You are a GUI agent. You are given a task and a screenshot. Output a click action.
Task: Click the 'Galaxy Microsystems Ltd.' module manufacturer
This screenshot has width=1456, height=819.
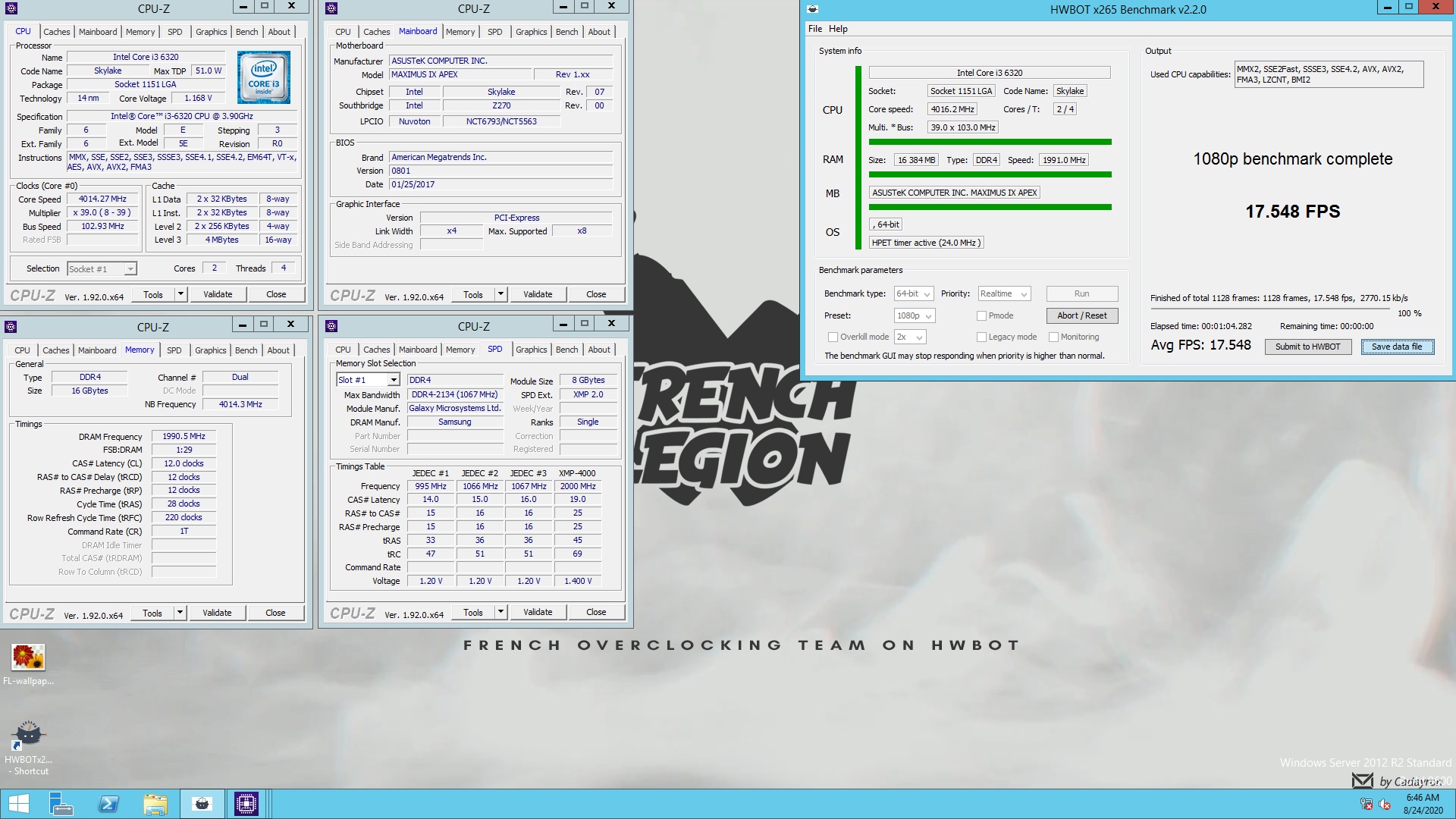point(455,408)
